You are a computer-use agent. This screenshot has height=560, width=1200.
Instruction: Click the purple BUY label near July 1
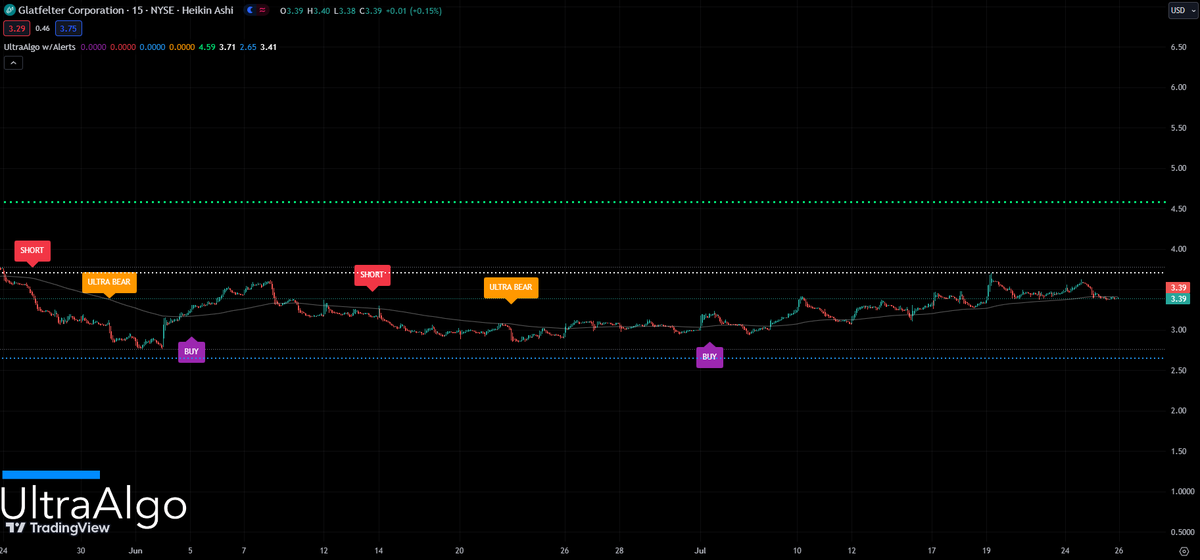point(709,355)
